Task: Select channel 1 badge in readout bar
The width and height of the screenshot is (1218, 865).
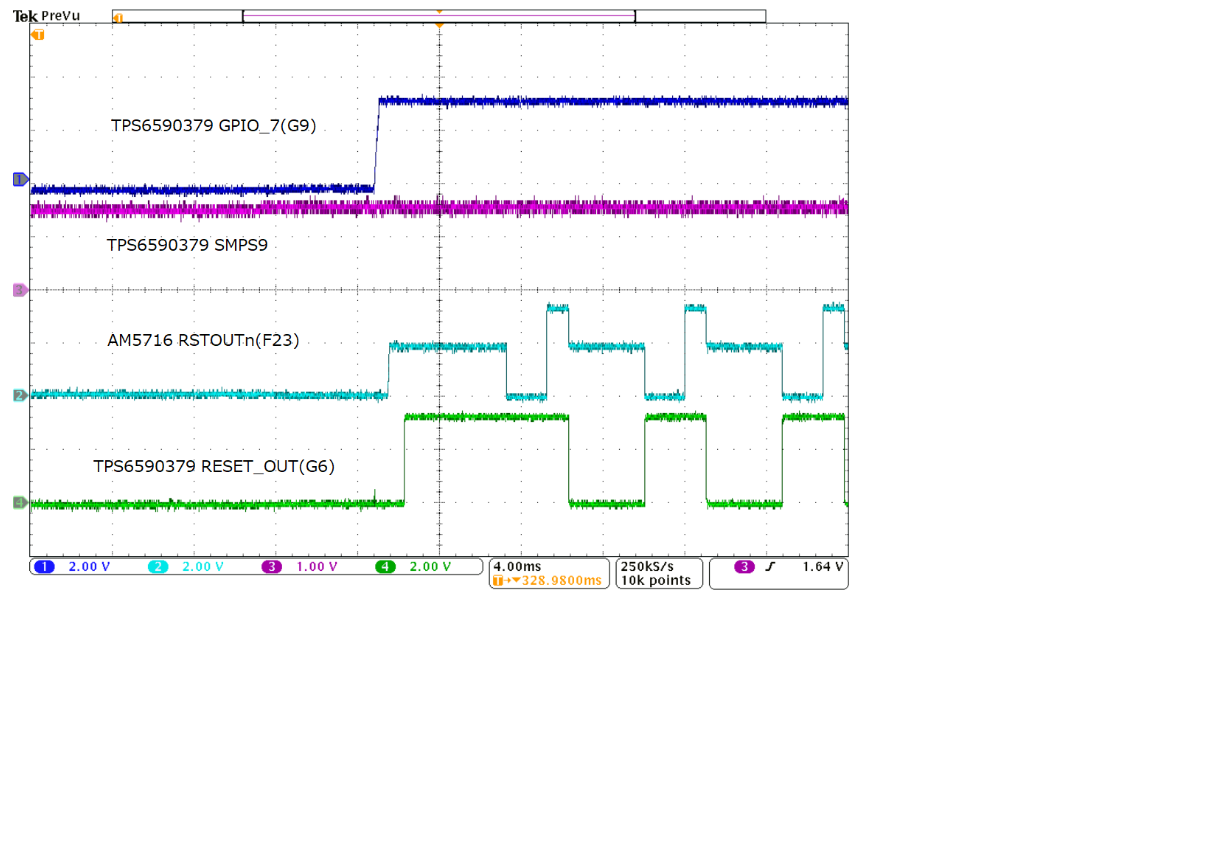Action: pos(43,566)
